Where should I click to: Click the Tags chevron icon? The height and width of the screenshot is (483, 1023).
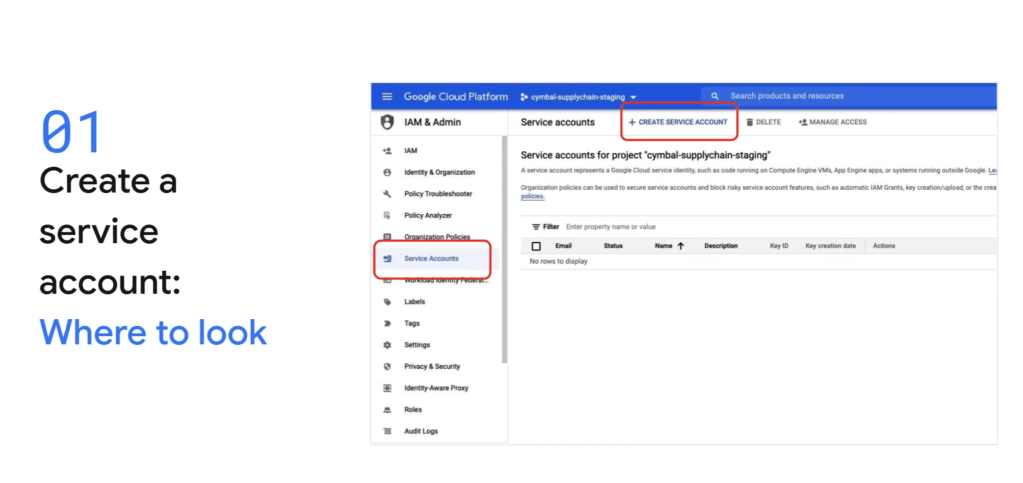(387, 323)
